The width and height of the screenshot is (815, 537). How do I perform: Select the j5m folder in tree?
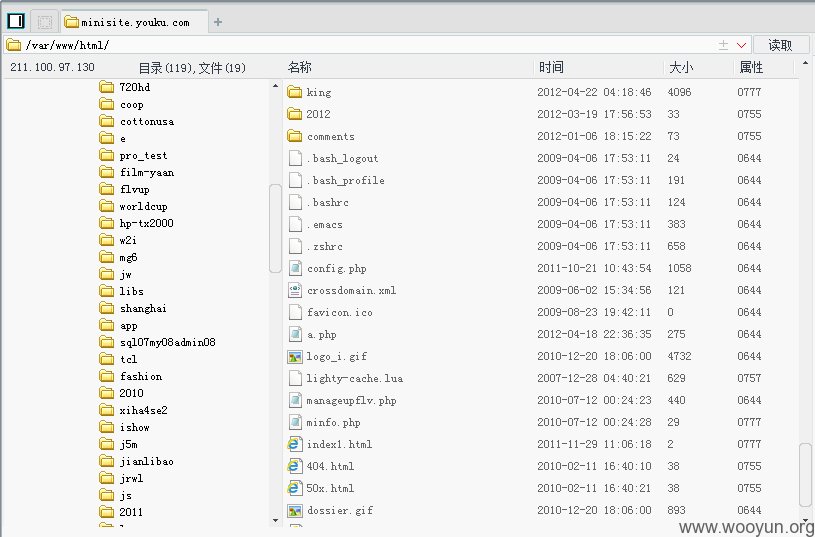(119, 444)
